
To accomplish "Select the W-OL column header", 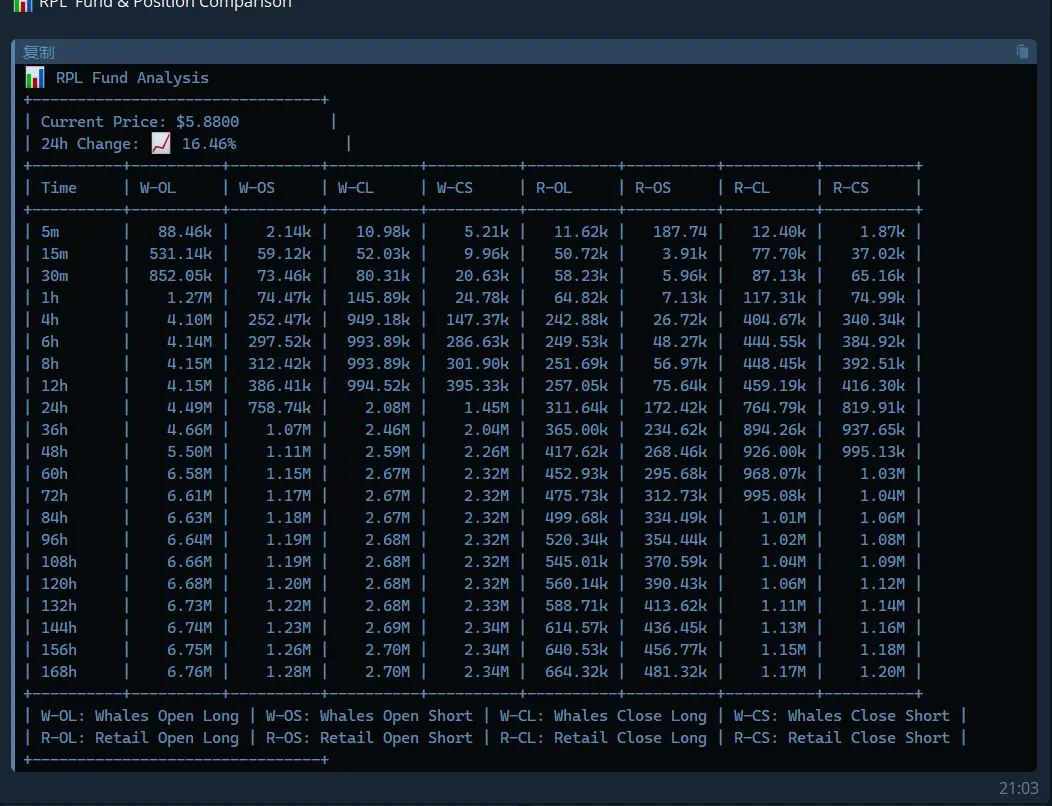I will point(158,188).
